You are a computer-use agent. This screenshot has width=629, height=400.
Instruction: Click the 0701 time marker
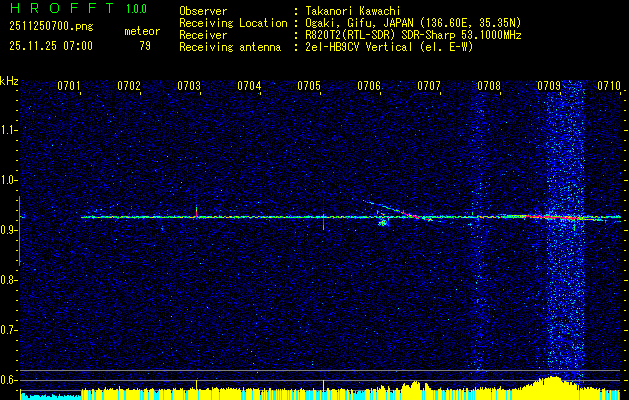[x=69, y=85]
